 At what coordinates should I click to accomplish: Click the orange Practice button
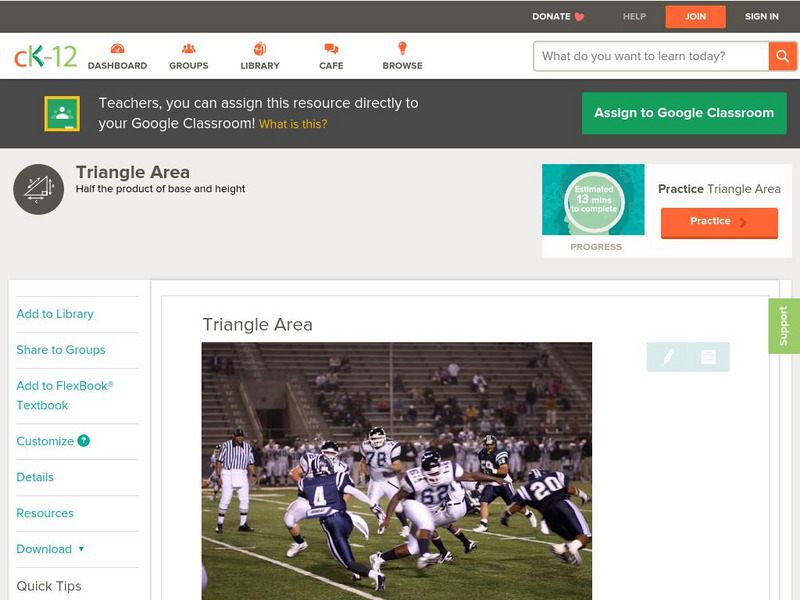click(719, 222)
